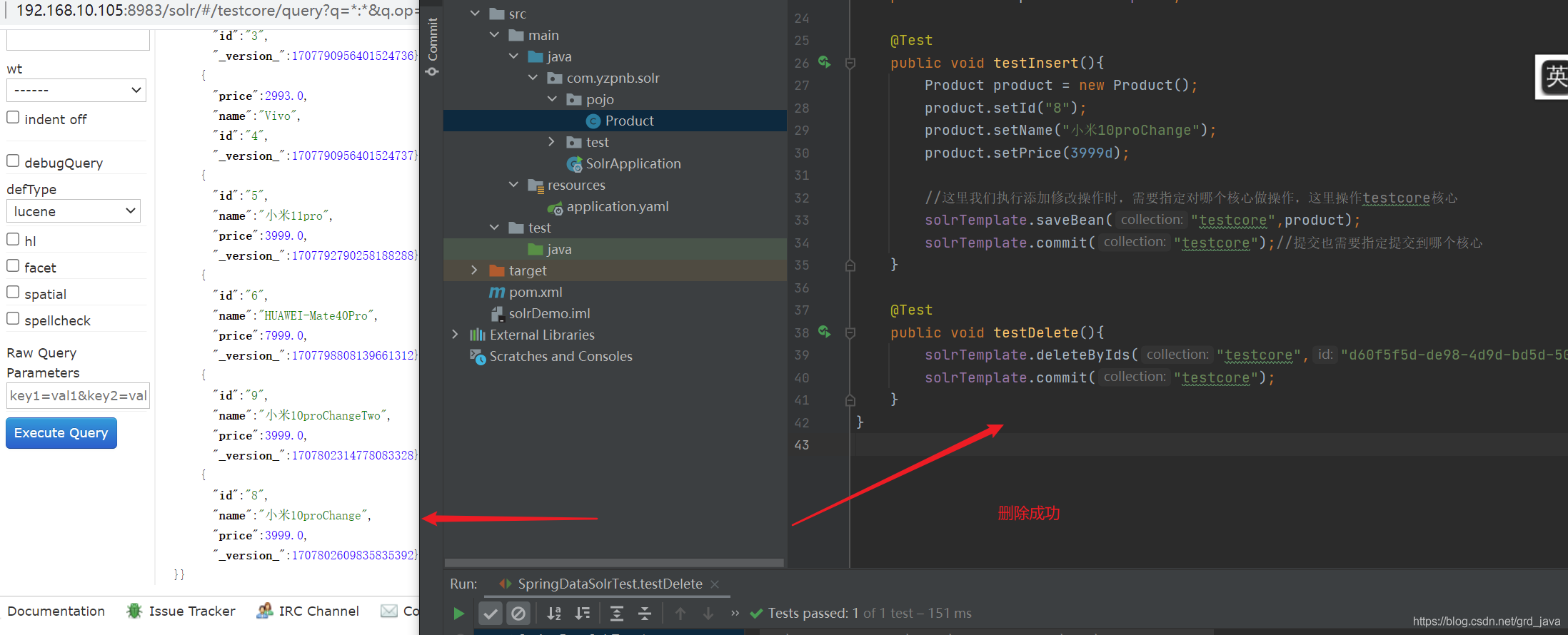Go to previous failed test arrow
Screen dimensions: 1568x635
click(x=680, y=614)
